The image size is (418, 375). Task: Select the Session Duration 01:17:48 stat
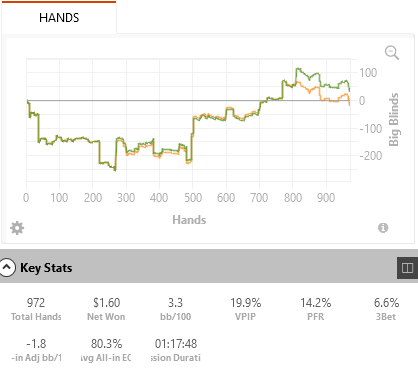pos(176,350)
